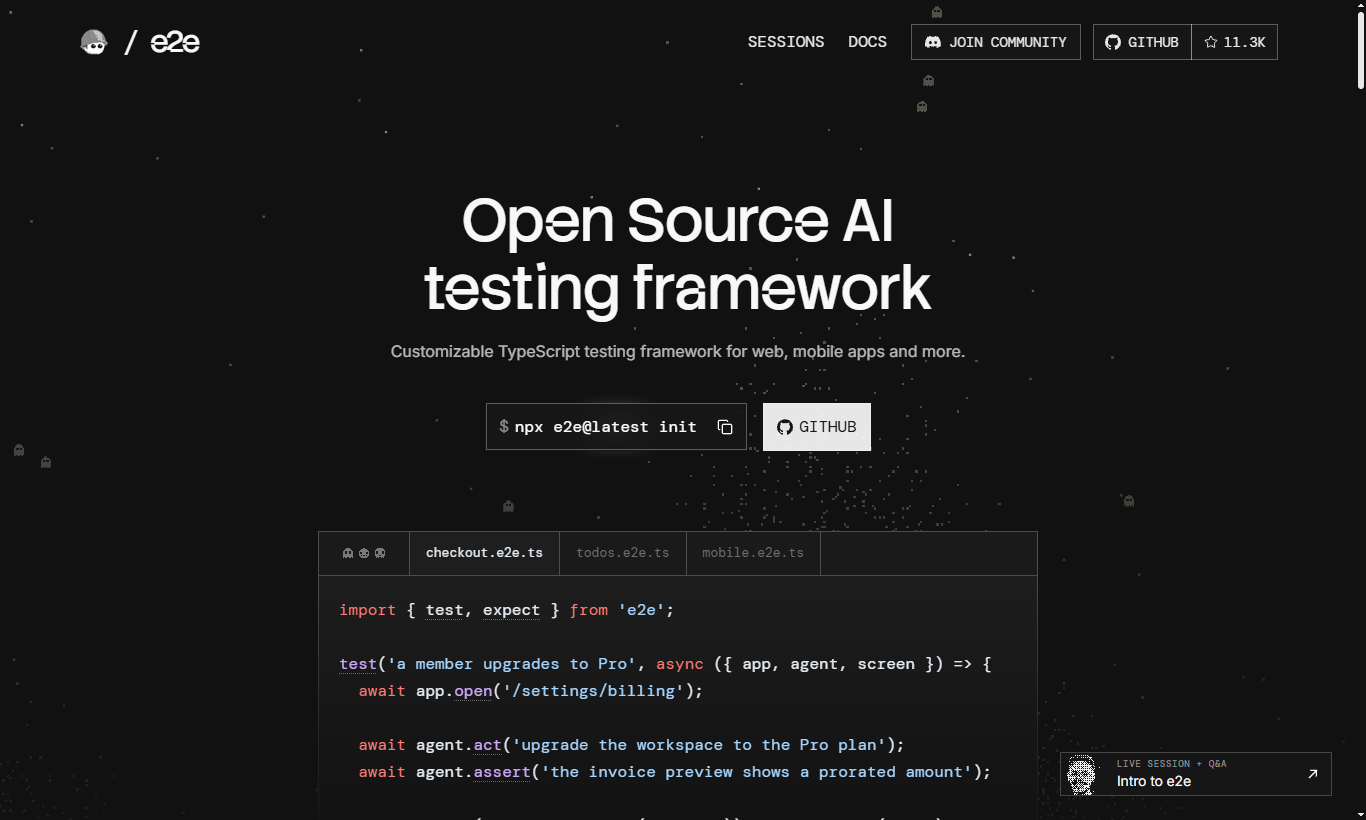Click the arrow icon on live session card
The height and width of the screenshot is (820, 1366).
1313,774
